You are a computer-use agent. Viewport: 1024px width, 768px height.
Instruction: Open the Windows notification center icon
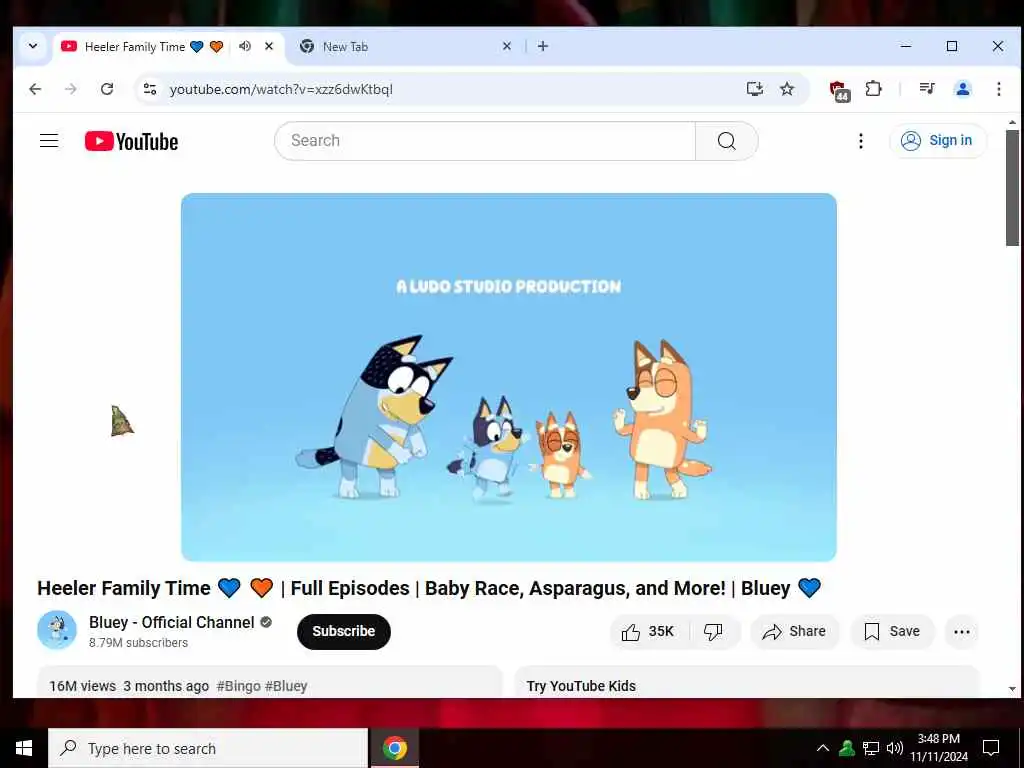point(991,748)
